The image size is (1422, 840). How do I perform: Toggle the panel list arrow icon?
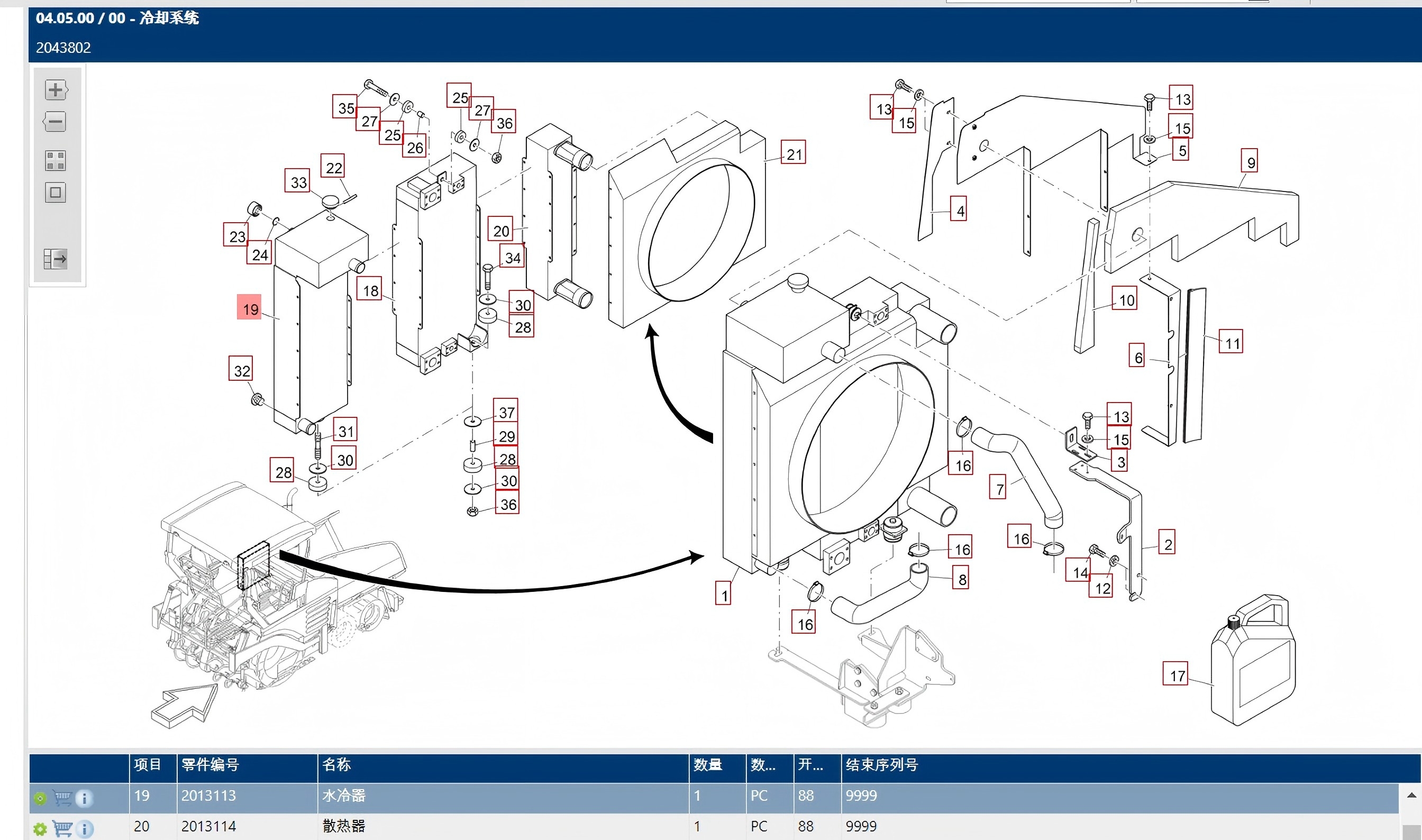pos(56,259)
